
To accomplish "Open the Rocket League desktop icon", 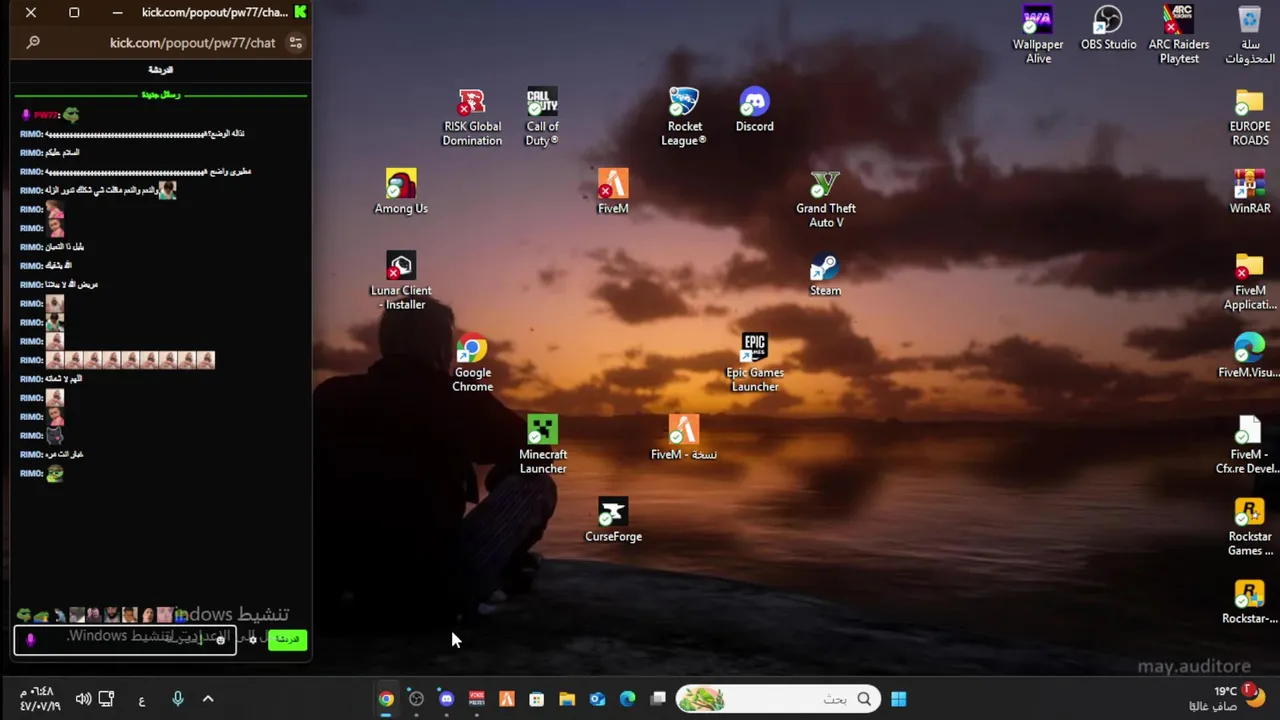I will 684,117.
